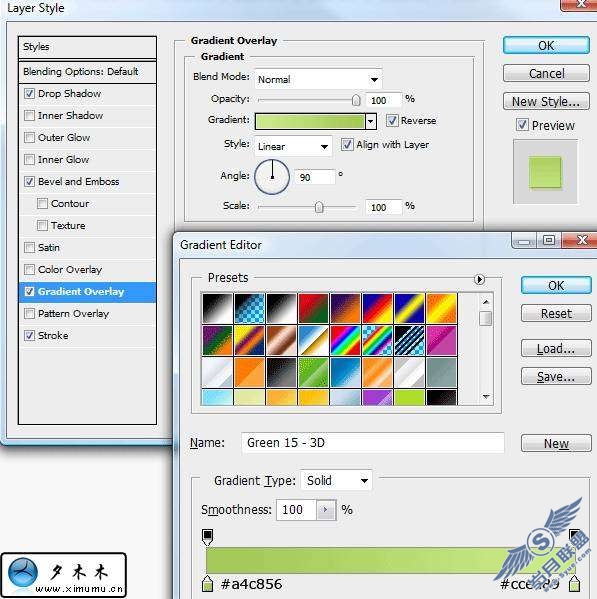Uncheck the Reverse gradient checkbox

(392, 121)
